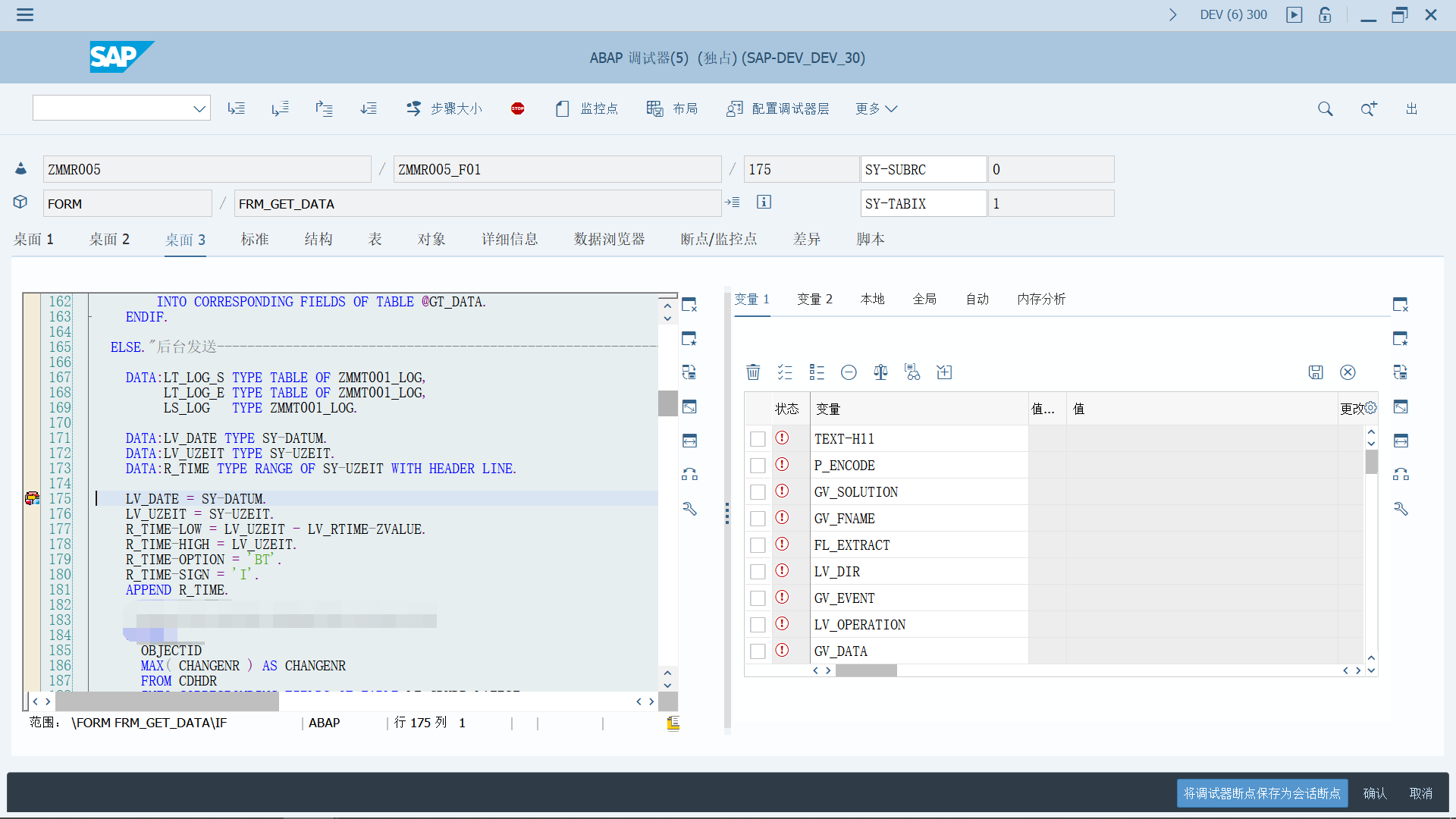Click the wrench services tool icon

(1401, 508)
